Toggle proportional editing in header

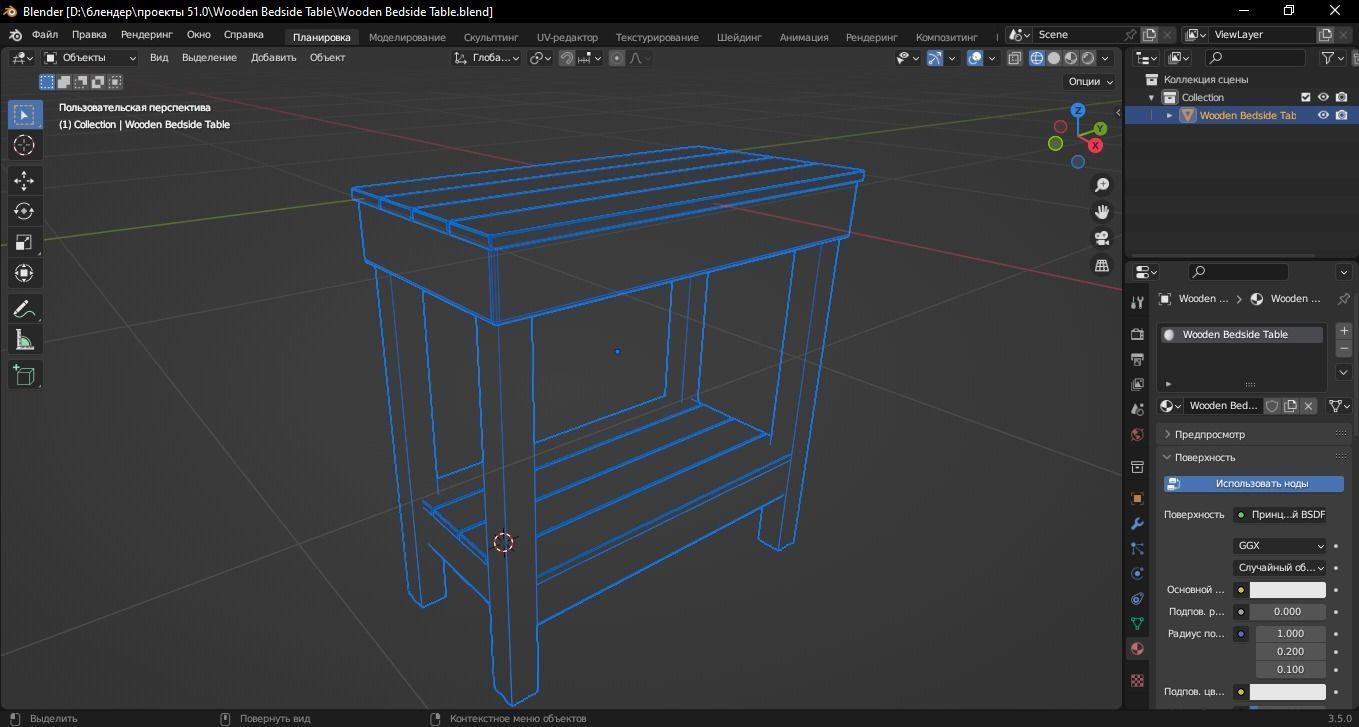click(617, 58)
